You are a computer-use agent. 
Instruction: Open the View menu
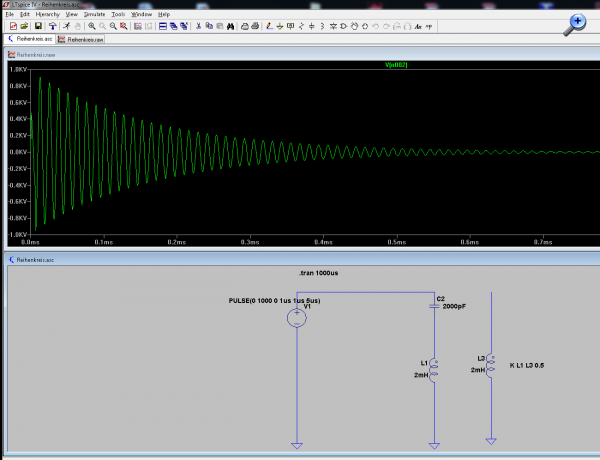pos(71,14)
